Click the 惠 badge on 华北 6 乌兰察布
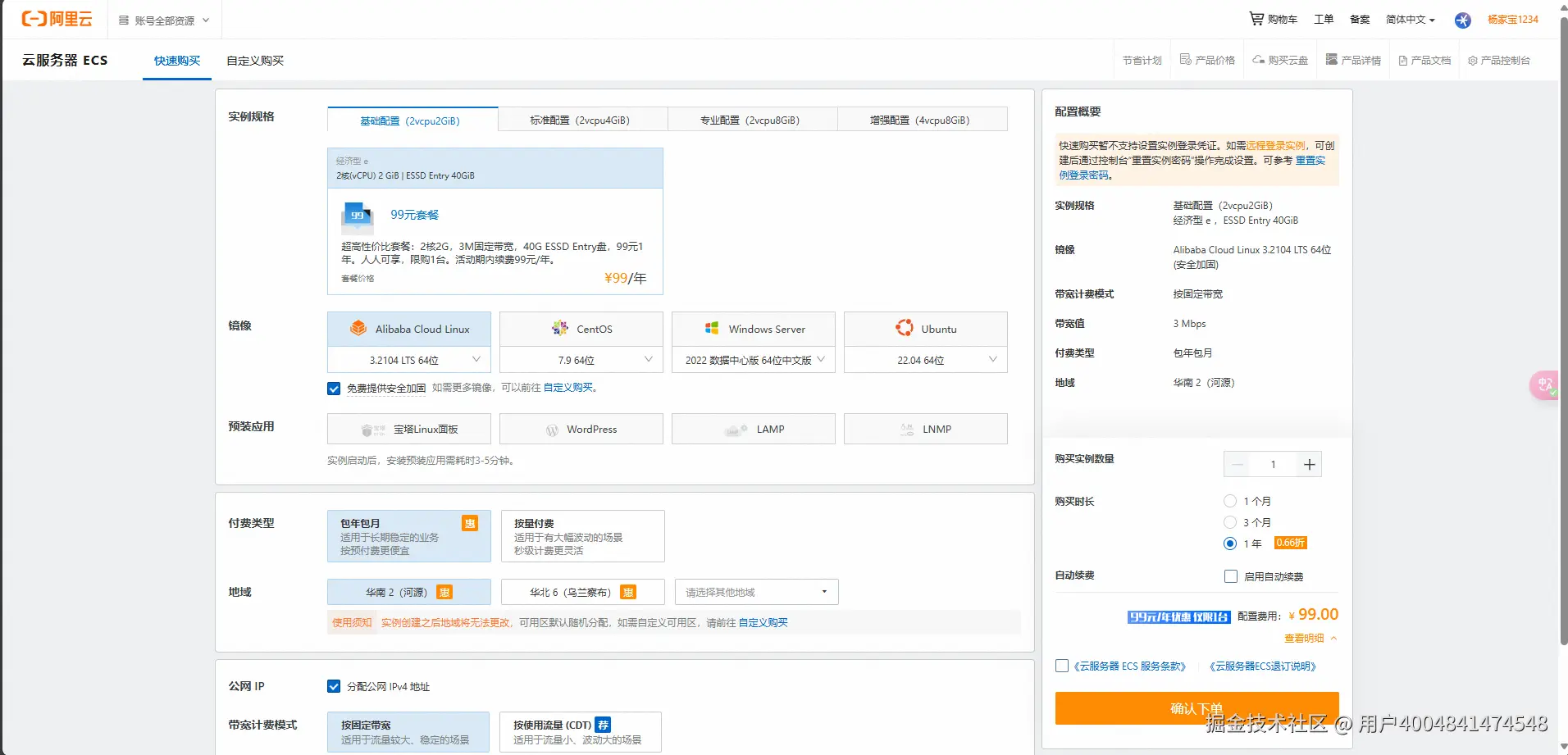 point(628,593)
